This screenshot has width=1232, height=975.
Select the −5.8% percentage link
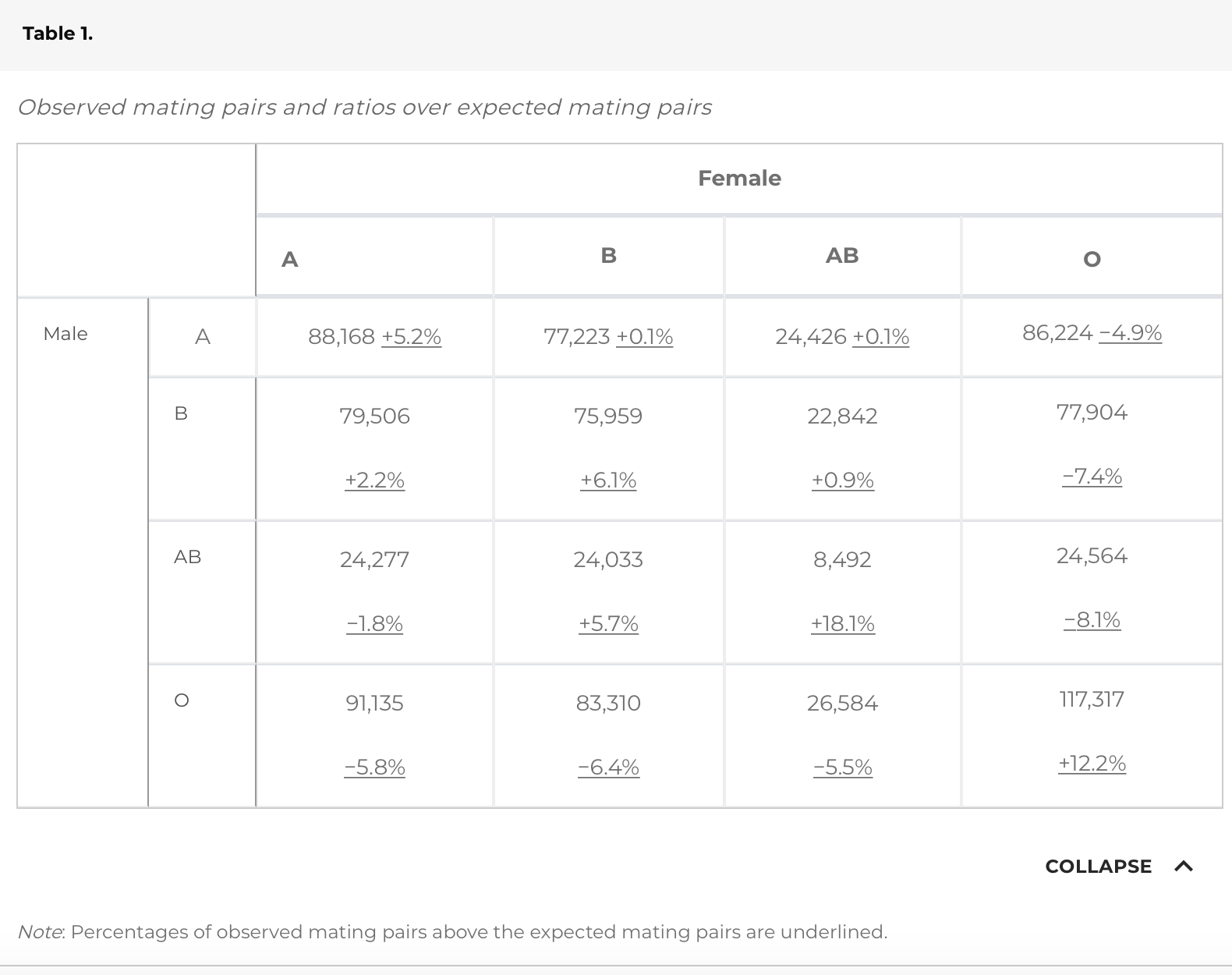(x=374, y=767)
